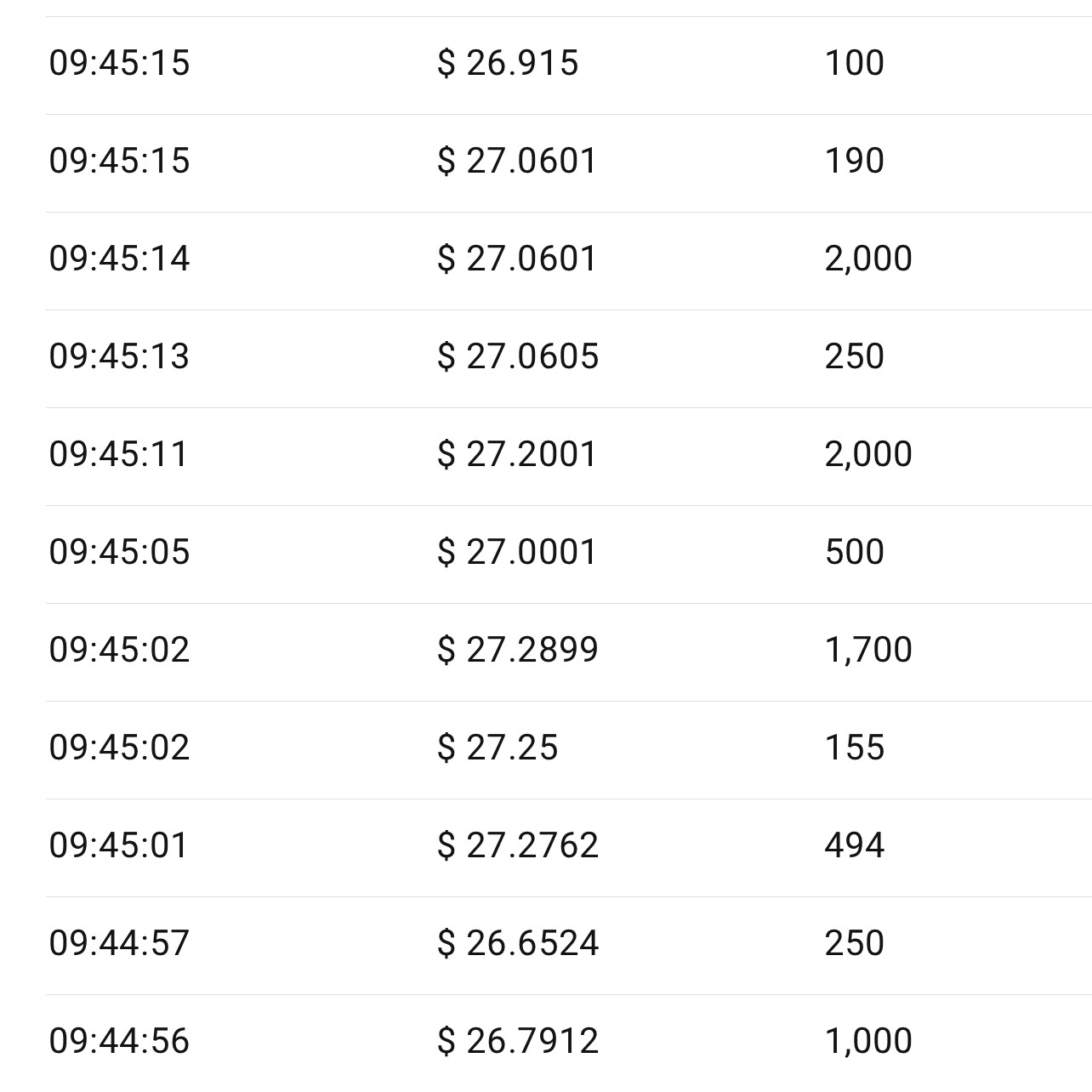Select the 09:45:13 time entry

119,356
